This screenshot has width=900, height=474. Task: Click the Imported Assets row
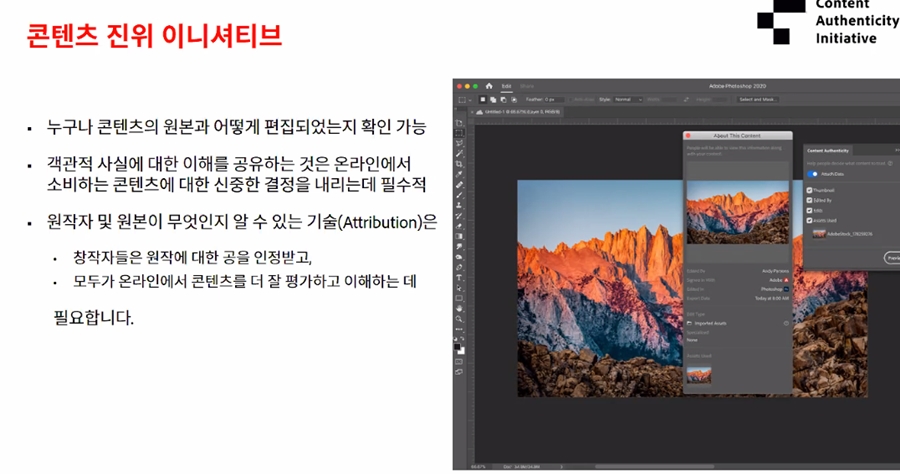(x=738, y=323)
